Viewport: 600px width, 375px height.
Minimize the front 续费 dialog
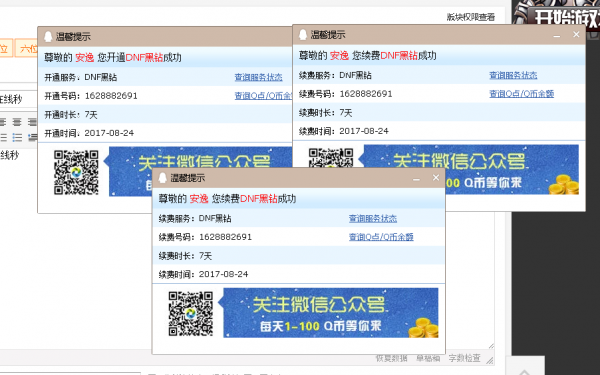(416, 178)
